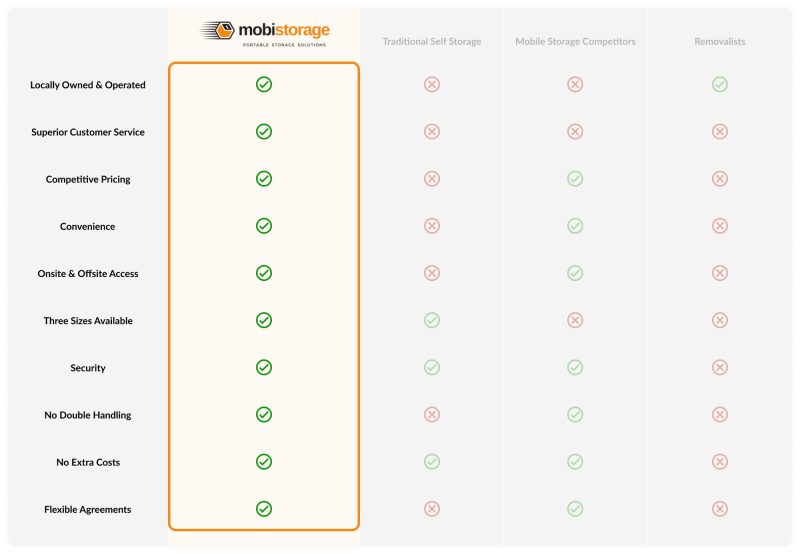
Task: Click the Three Sizes Available label
Action: (88, 321)
